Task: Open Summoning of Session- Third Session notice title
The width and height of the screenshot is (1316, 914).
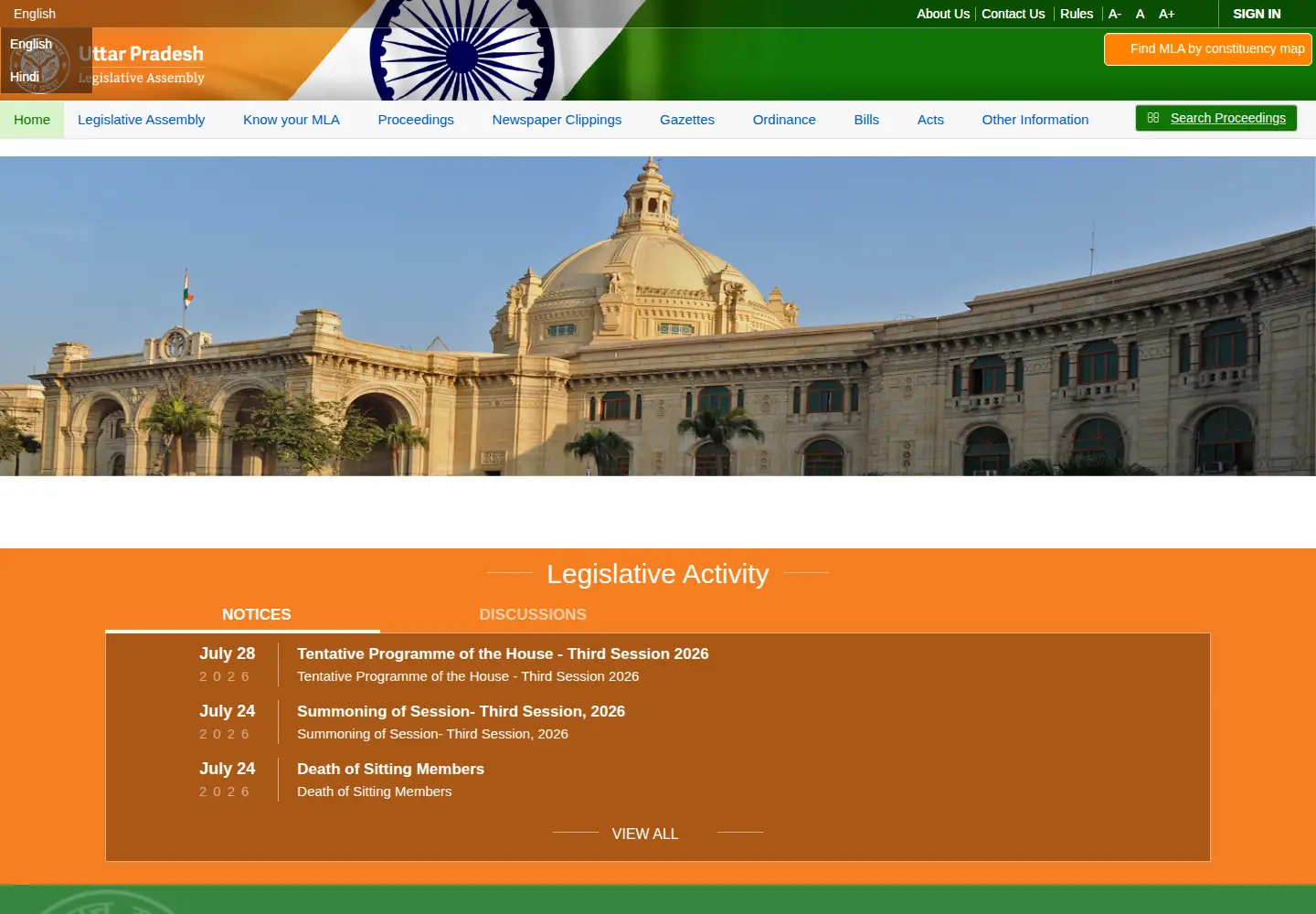Action: (x=461, y=711)
